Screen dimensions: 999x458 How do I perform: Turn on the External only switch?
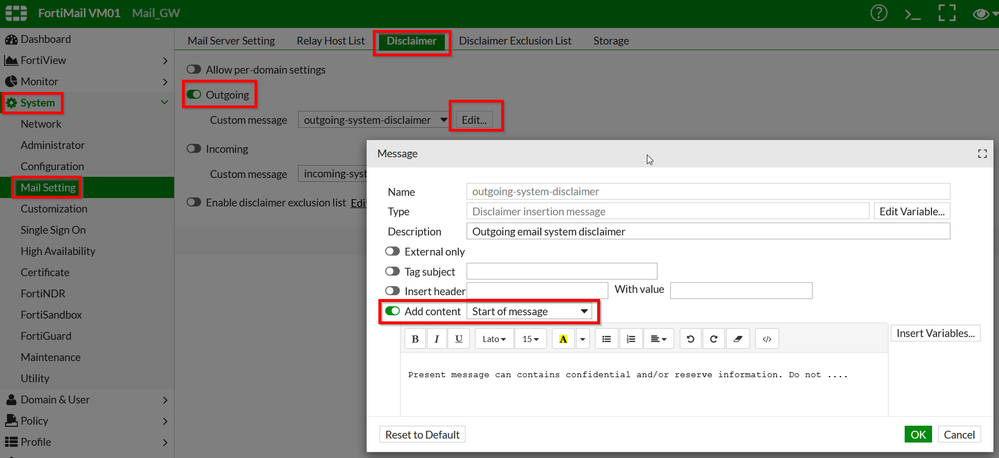click(x=392, y=252)
